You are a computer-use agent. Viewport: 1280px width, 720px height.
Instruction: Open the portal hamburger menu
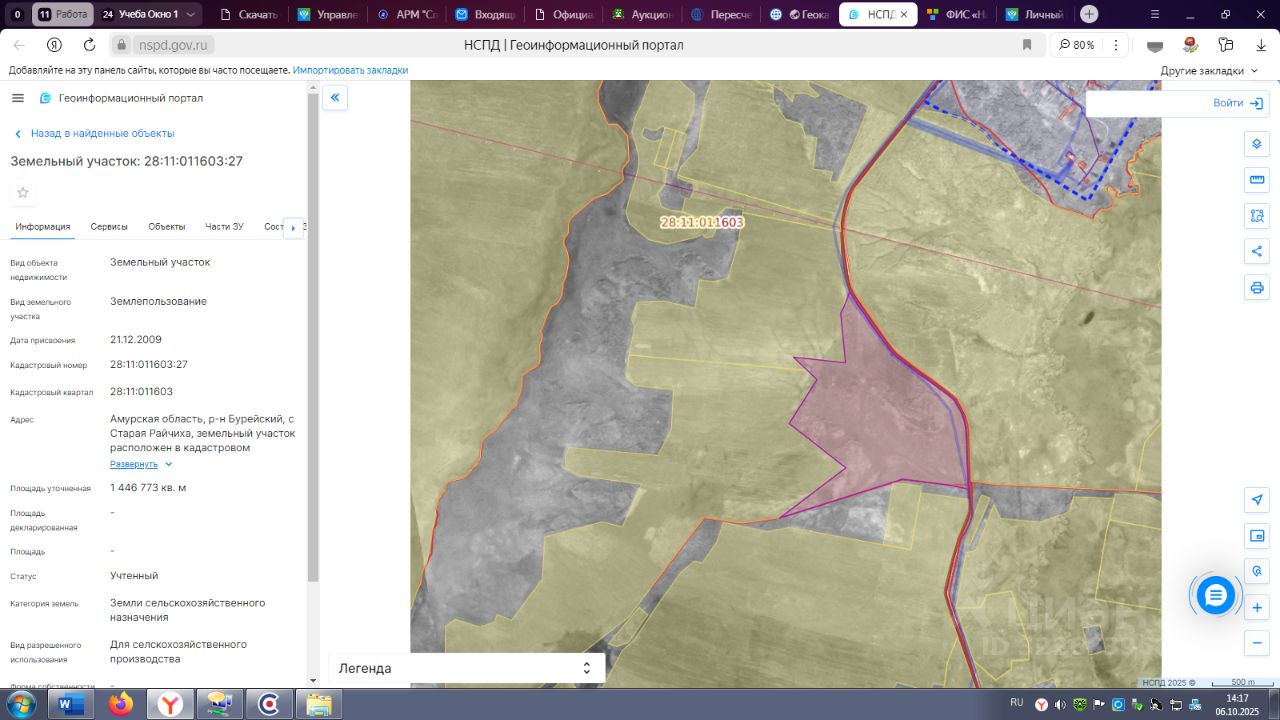[18, 98]
